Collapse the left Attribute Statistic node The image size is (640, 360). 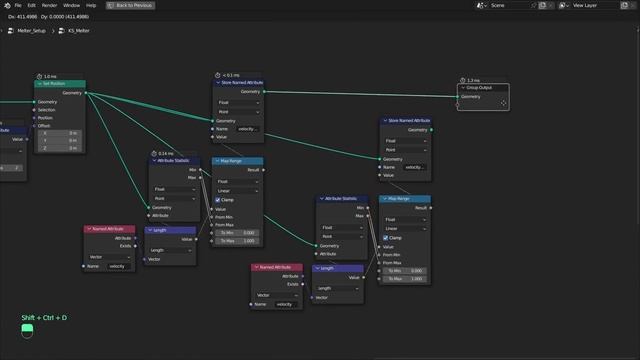click(x=154, y=161)
